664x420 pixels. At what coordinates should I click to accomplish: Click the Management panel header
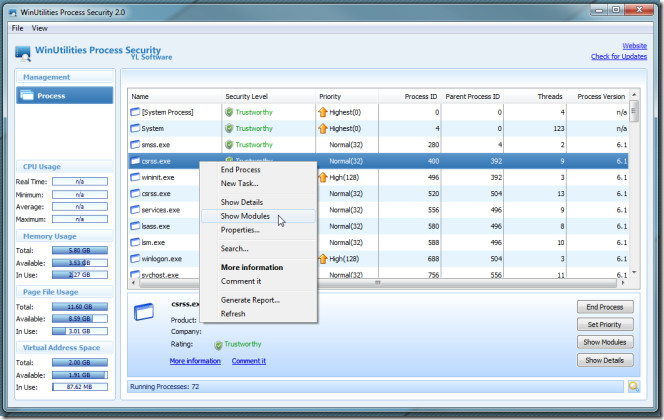pos(65,77)
